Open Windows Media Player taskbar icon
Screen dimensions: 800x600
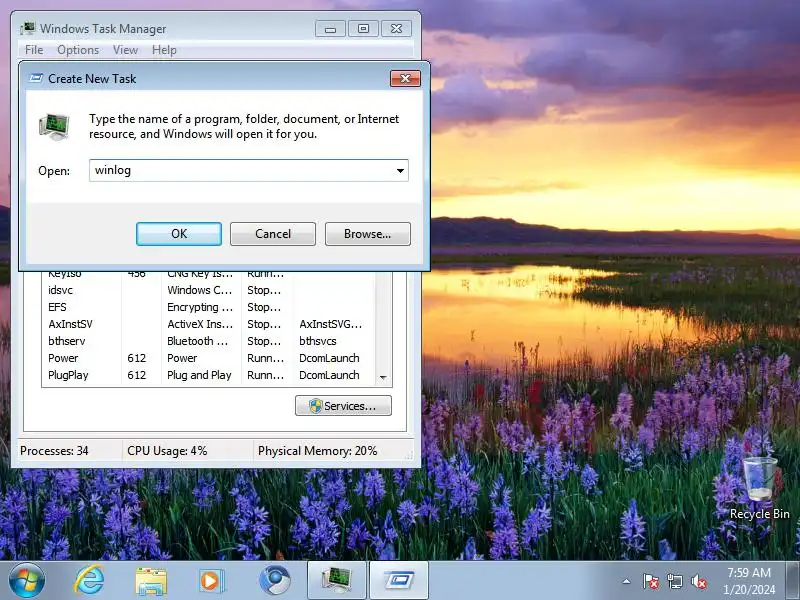[211, 581]
